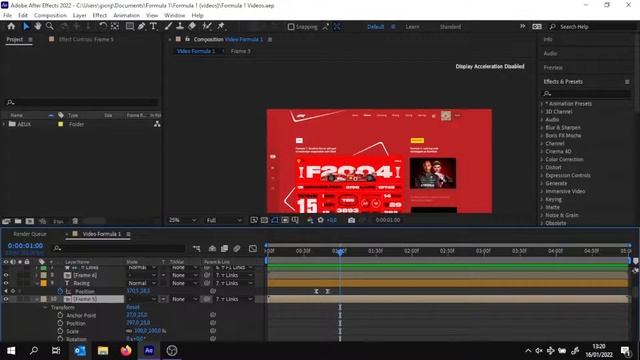Open the Frame 3 breadcrumb in viewer
Image resolution: width=640 pixels, height=360 pixels.
click(x=240, y=51)
